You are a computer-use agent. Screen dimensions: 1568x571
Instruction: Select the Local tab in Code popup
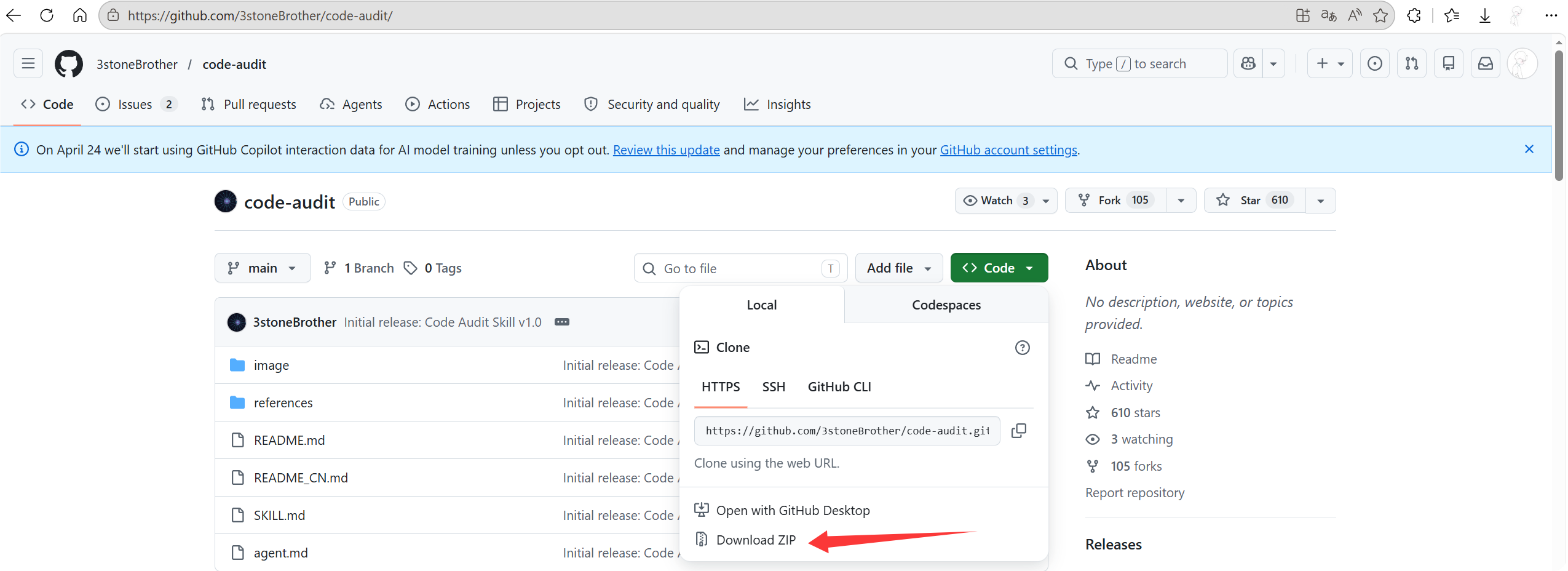[x=762, y=305]
